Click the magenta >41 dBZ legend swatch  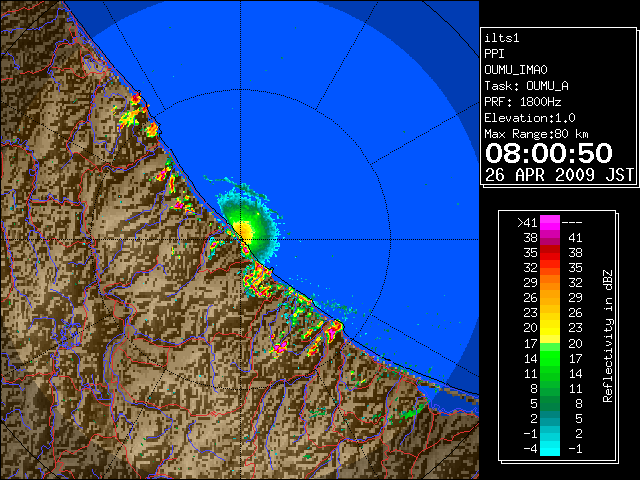pyautogui.click(x=550, y=222)
